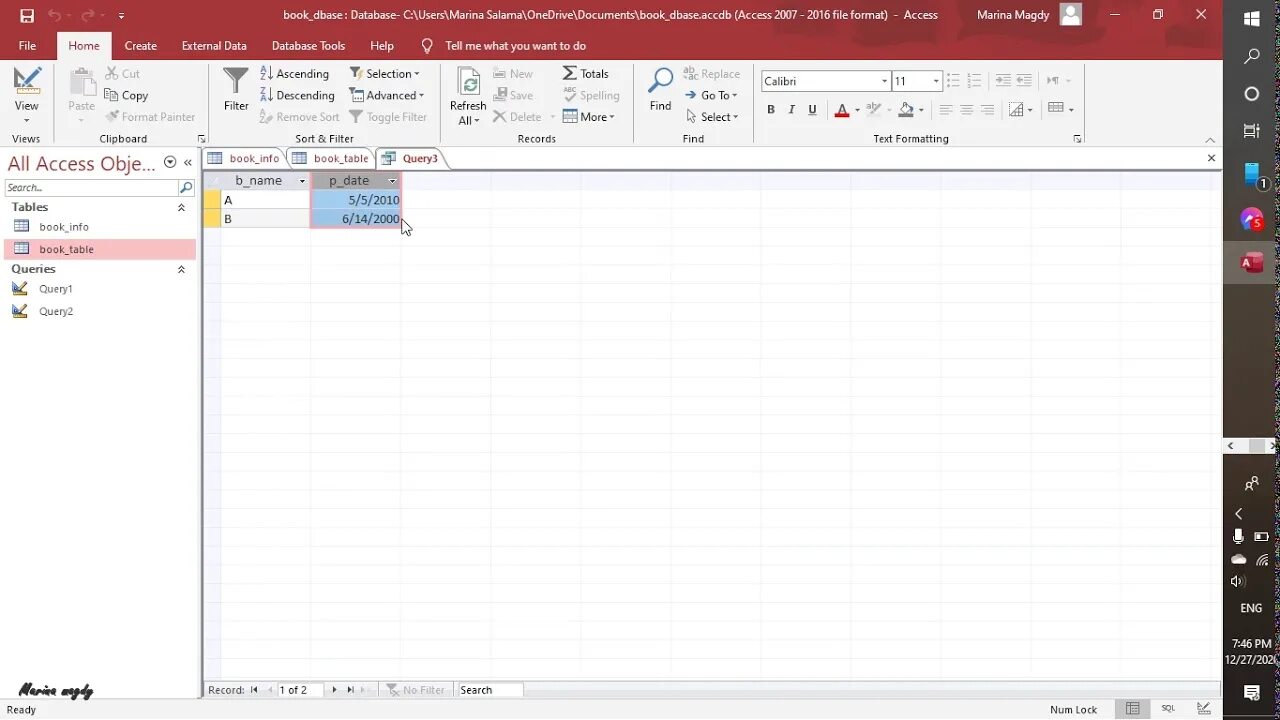
Task: Go to next record navigation arrow
Action: [334, 690]
